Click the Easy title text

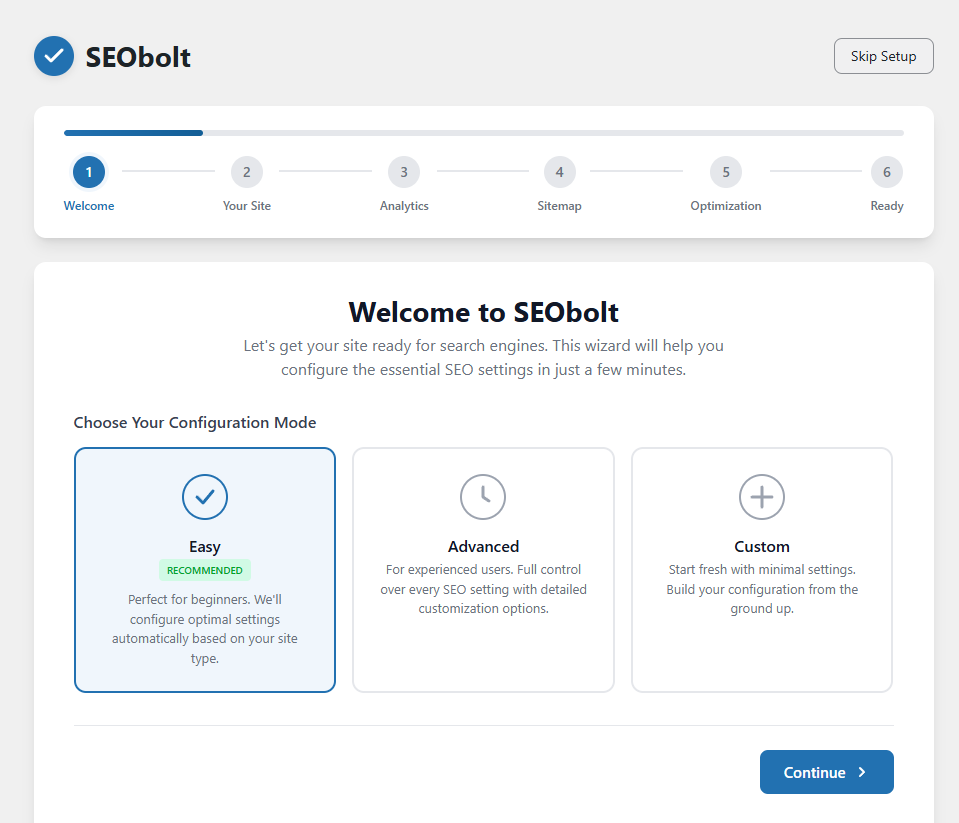[205, 547]
